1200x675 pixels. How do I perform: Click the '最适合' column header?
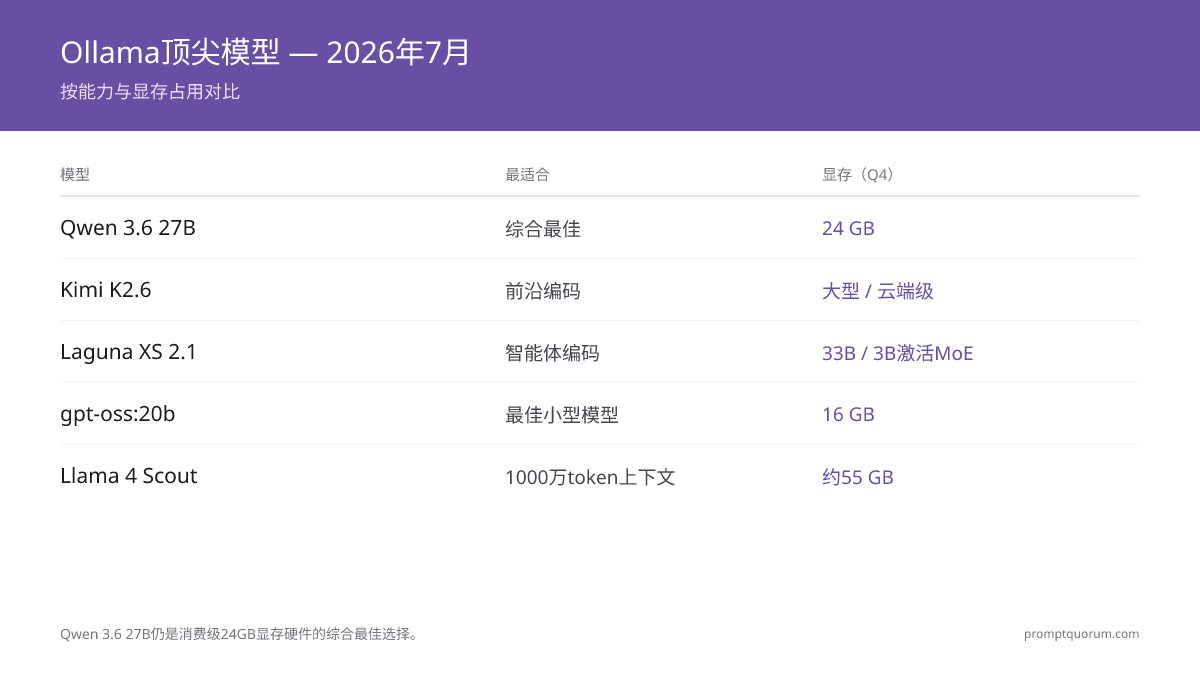coord(527,174)
